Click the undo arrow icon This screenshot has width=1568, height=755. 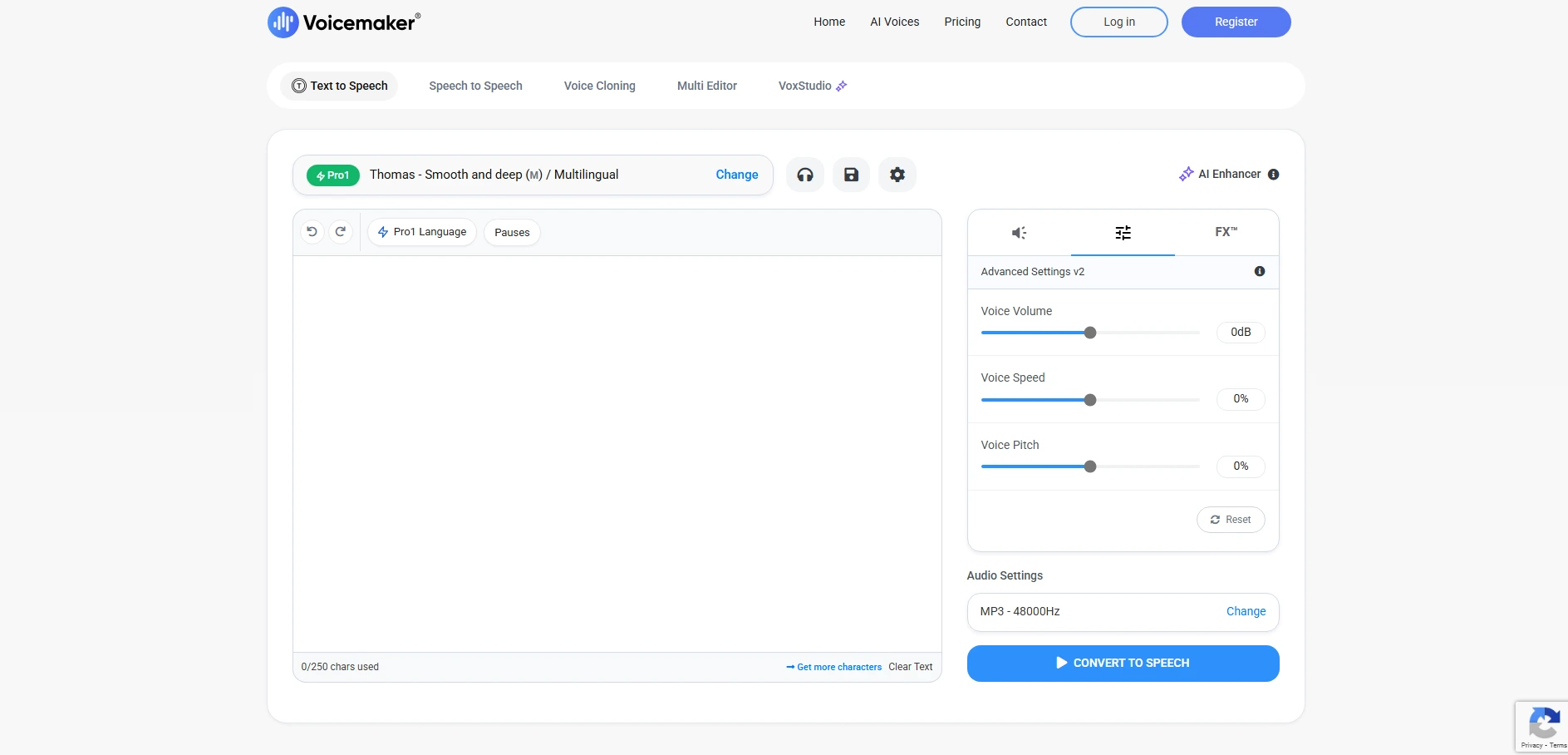pos(312,232)
